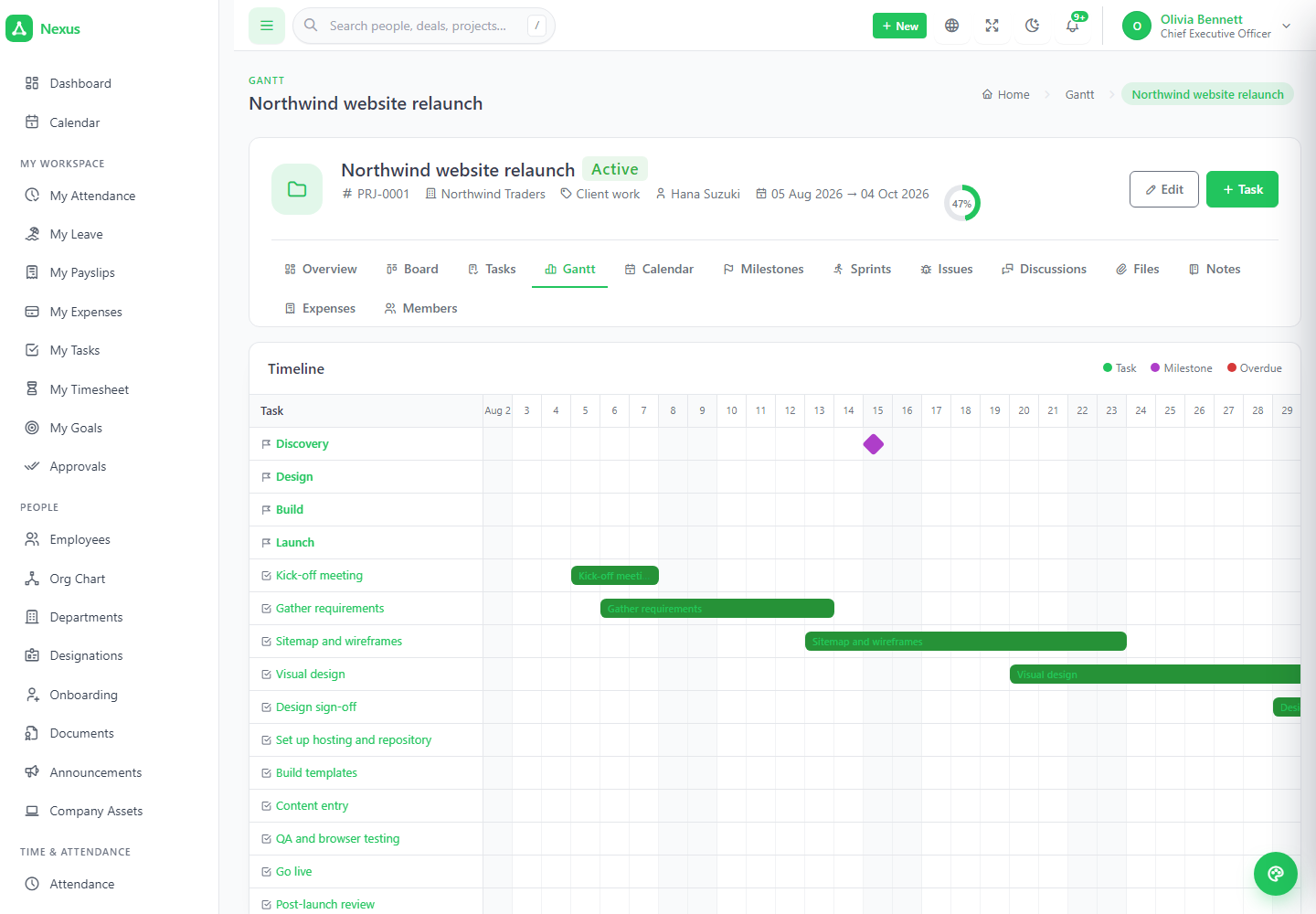Viewport: 1316px width, 914px height.
Task: Open notifications bell
Action: tap(1073, 26)
